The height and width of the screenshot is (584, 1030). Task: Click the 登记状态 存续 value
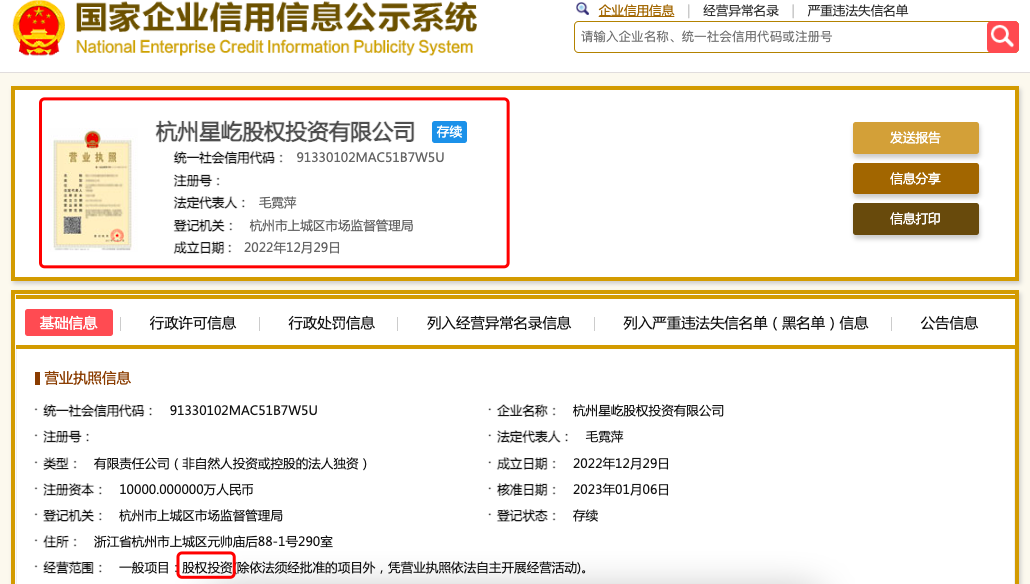coord(585,516)
